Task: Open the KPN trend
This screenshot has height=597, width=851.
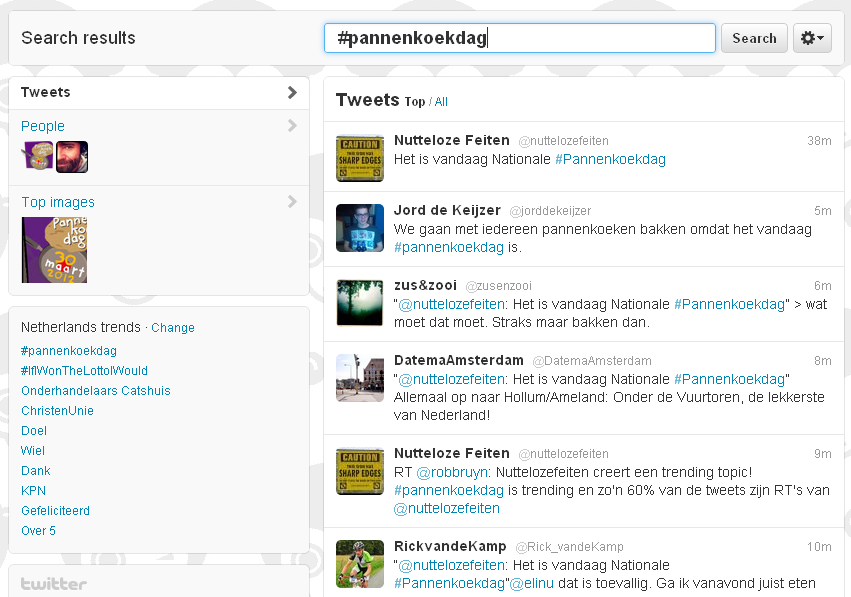Action: tap(33, 491)
